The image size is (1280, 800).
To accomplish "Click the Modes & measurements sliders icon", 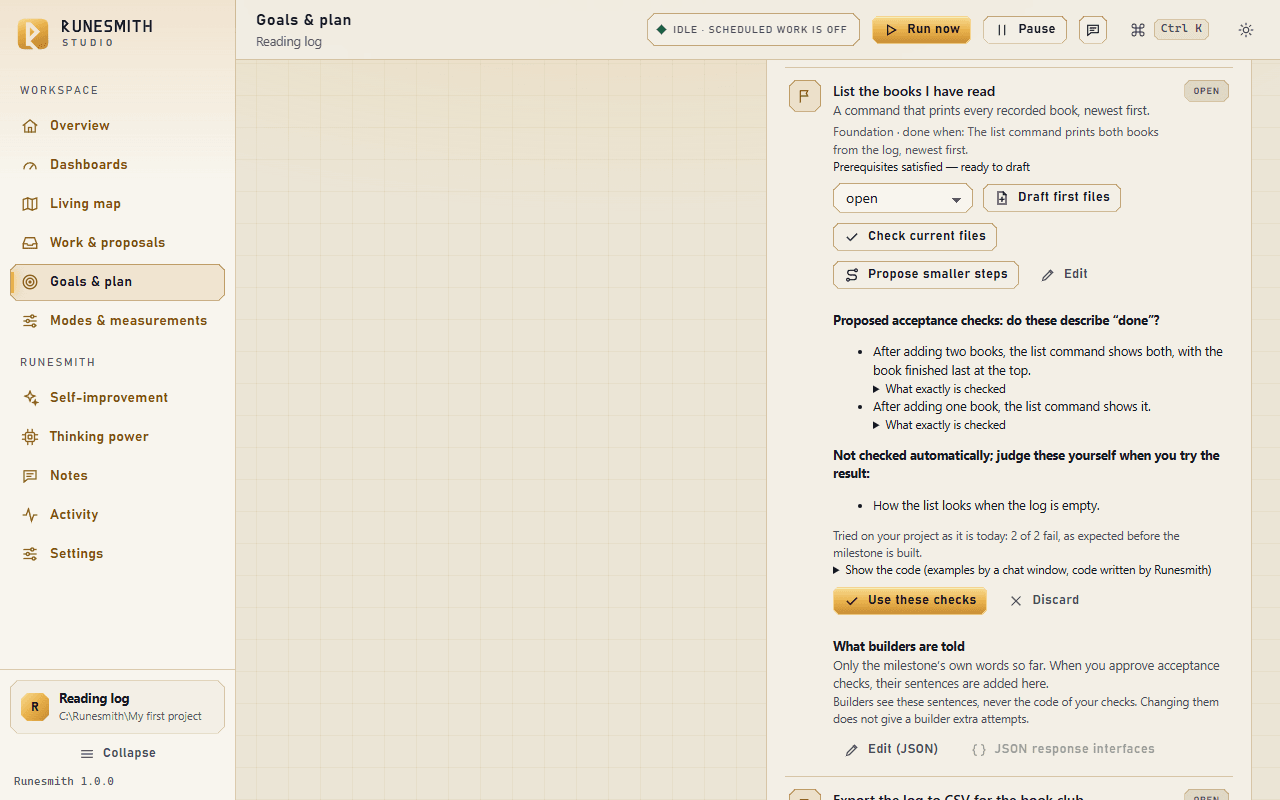I will (x=30, y=321).
